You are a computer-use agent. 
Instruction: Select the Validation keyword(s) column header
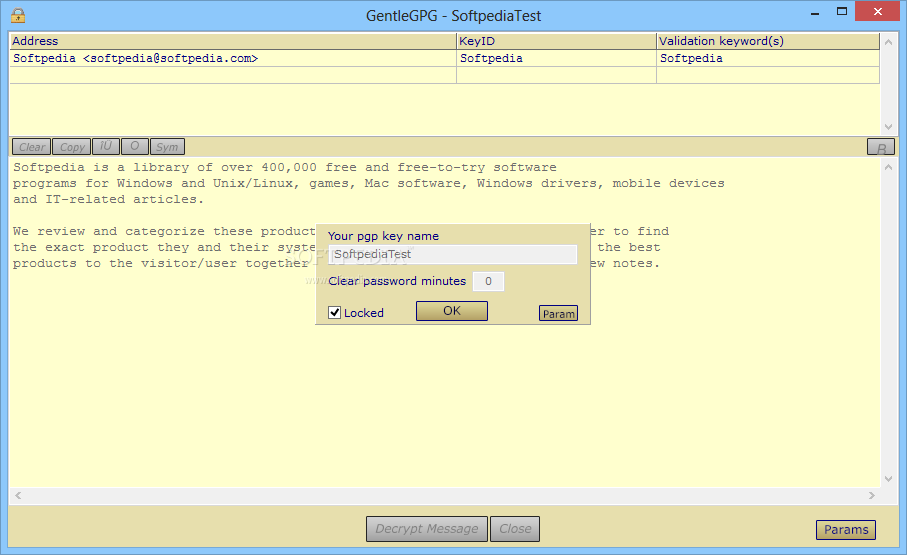click(x=768, y=41)
